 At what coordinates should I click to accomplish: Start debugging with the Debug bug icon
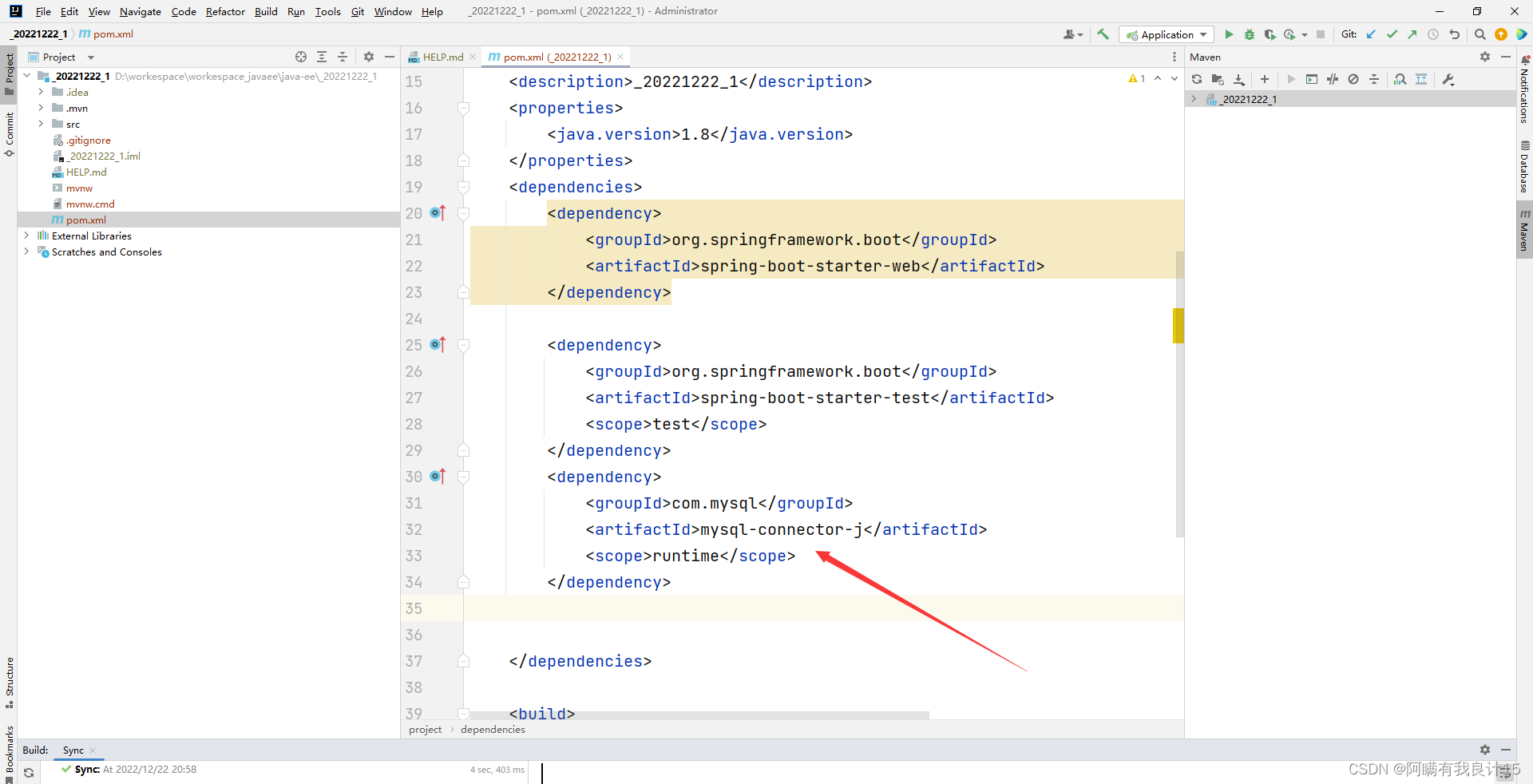1250,34
